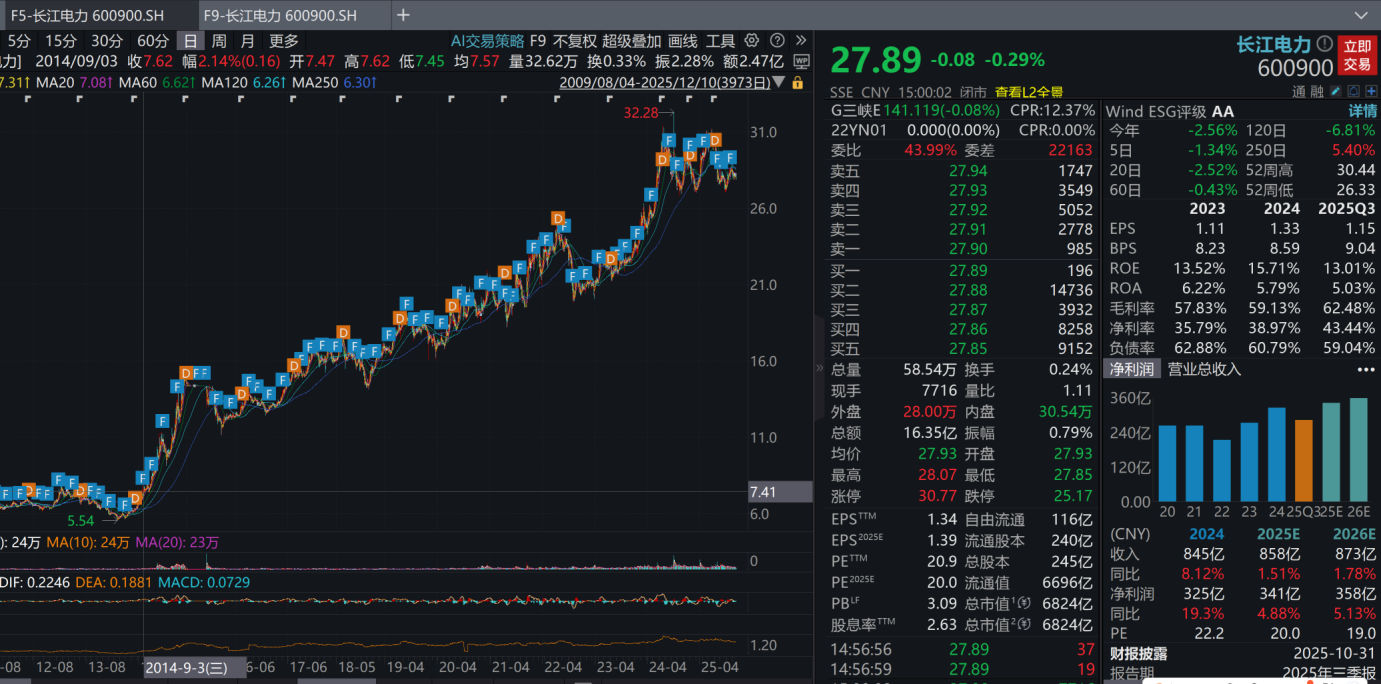Click the help question mark icon
Screen dimensions: 1381x684
click(776, 41)
